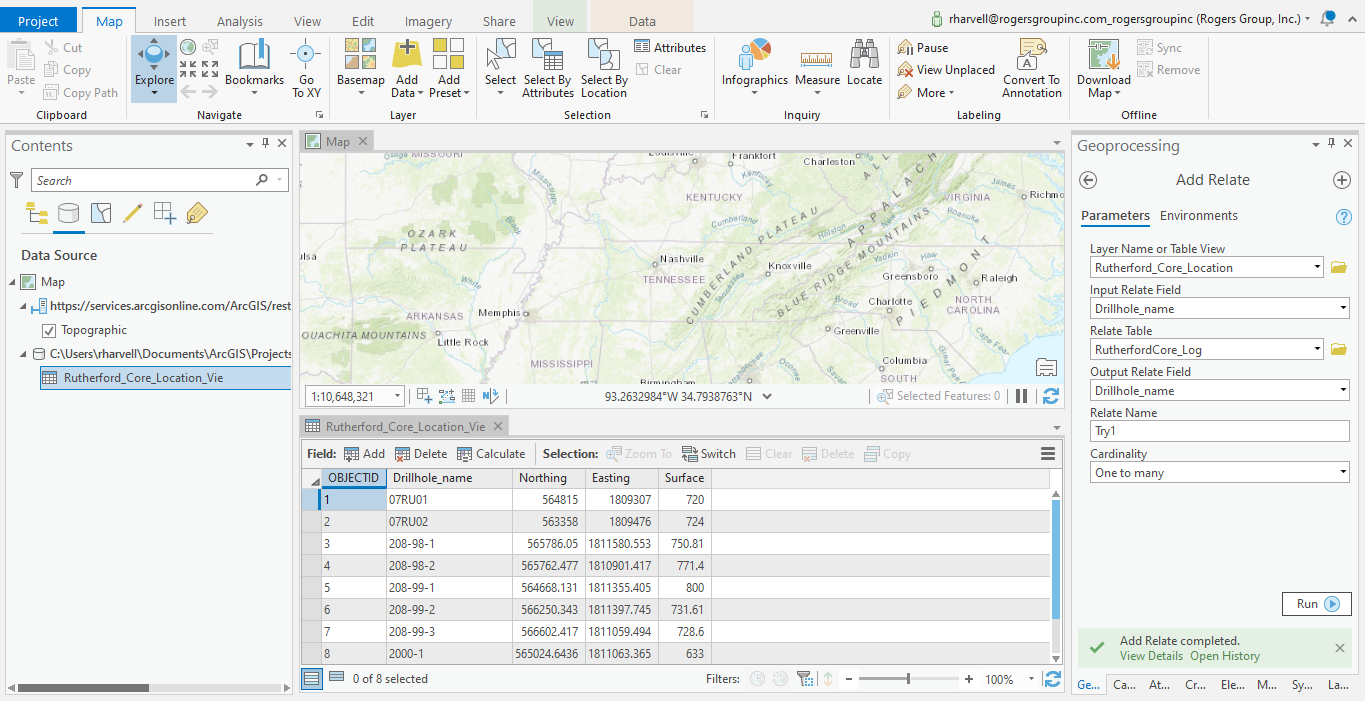This screenshot has width=1365, height=701.
Task: Toggle show selected records view
Action: click(337, 678)
